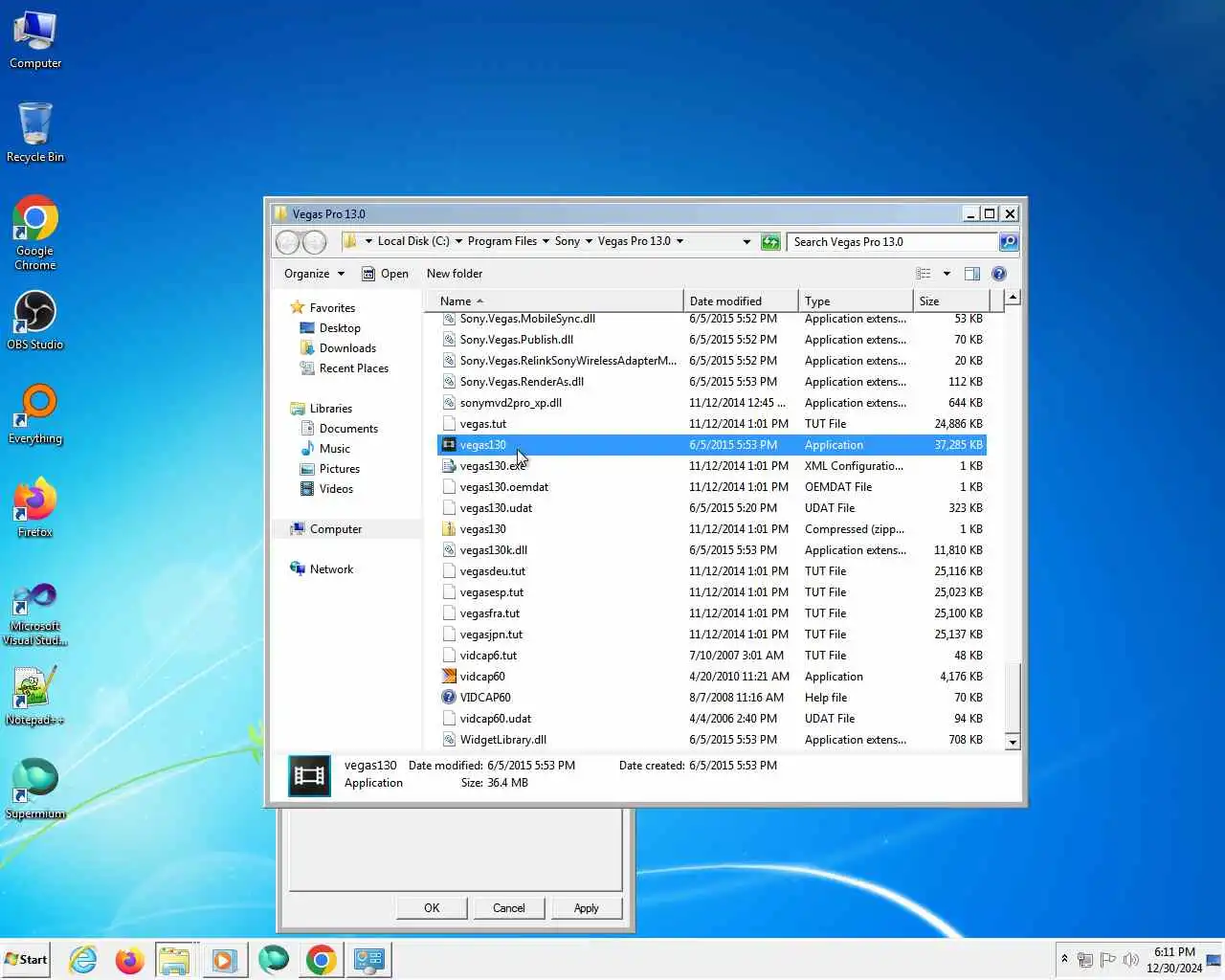The image size is (1225, 980).
Task: Launch OBS Studio desktop shortcut
Action: tap(35, 320)
